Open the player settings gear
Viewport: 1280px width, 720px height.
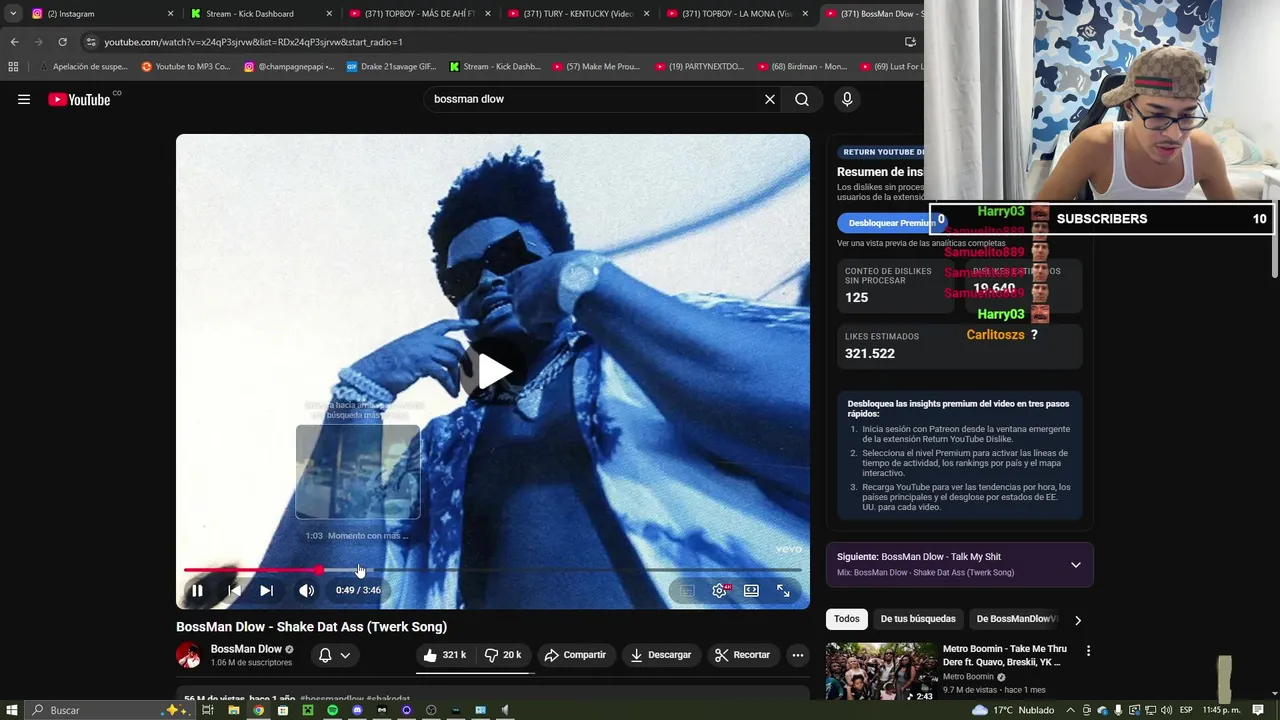click(719, 590)
